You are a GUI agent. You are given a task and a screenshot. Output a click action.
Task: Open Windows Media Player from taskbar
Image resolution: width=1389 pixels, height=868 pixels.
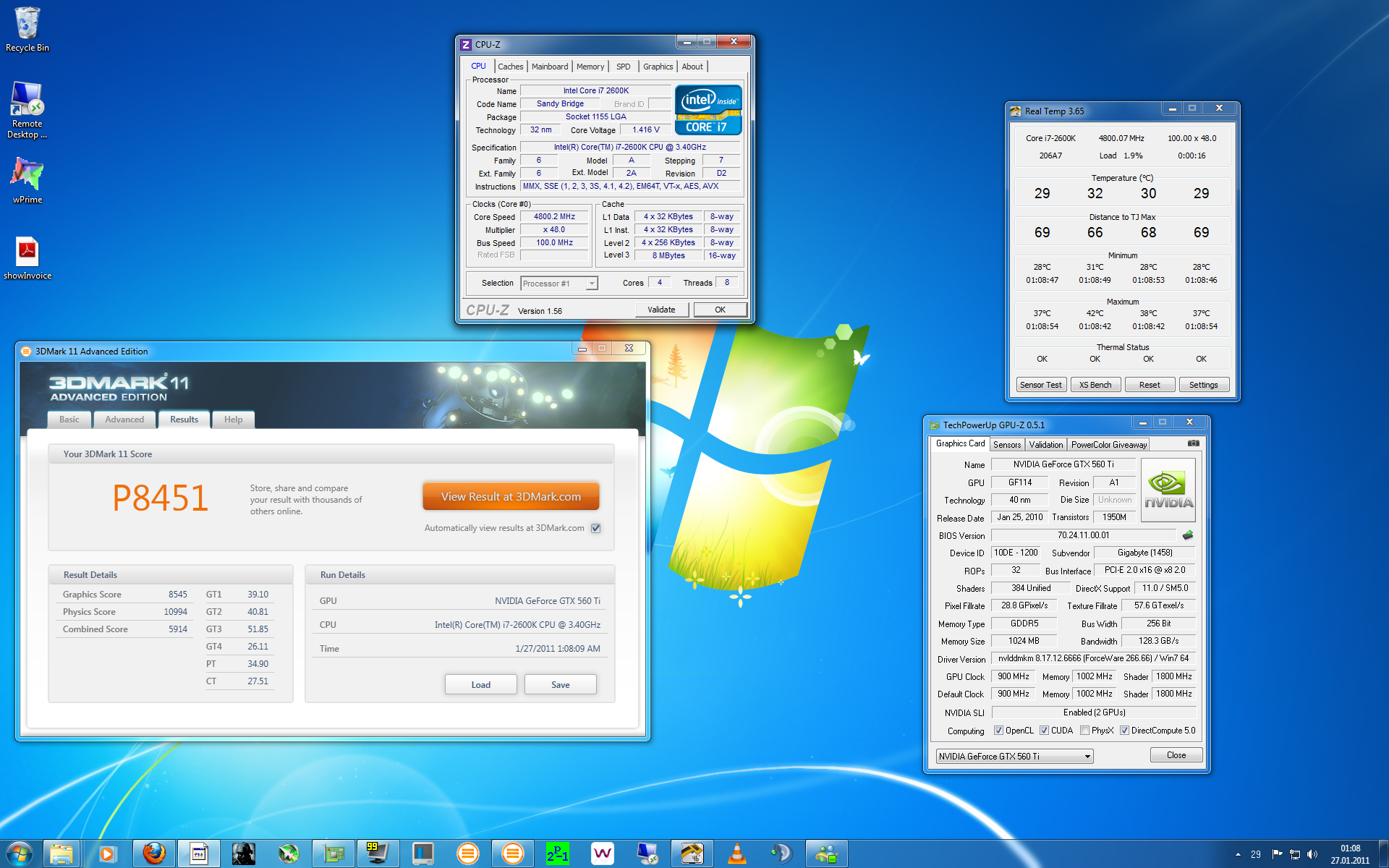(107, 854)
